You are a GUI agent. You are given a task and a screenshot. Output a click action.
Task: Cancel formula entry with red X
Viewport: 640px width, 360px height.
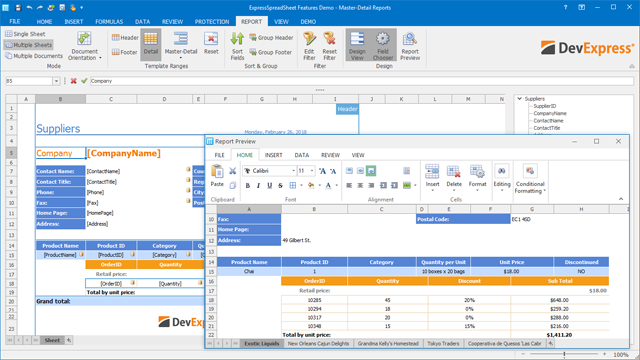point(73,81)
